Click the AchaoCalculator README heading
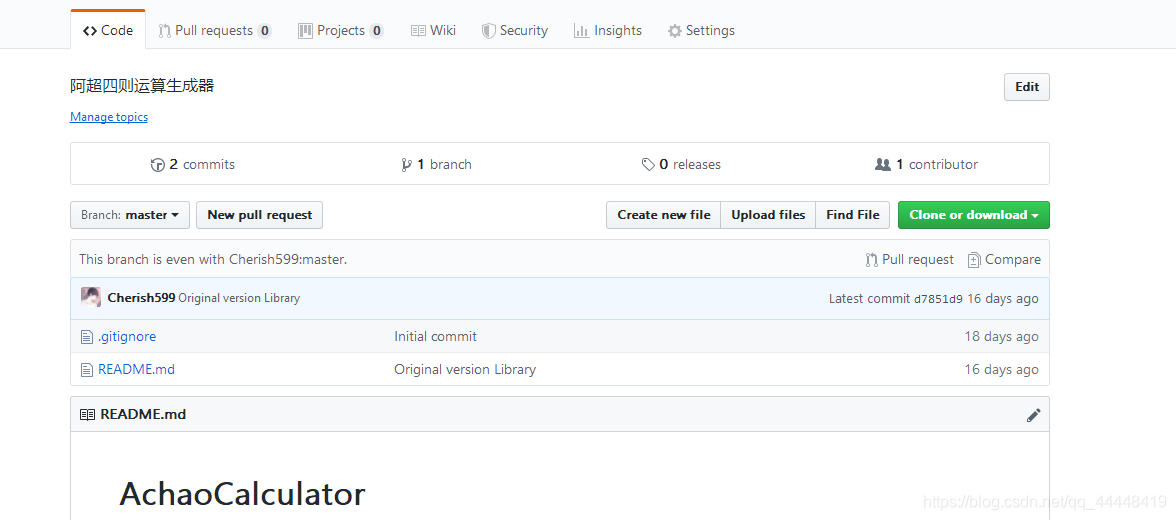Image resolution: width=1176 pixels, height=520 pixels. pos(242,494)
